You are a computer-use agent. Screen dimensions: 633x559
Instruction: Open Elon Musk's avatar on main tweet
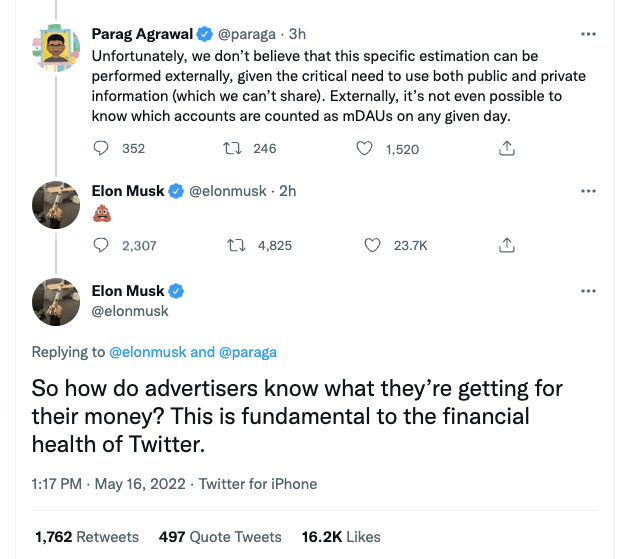56,301
